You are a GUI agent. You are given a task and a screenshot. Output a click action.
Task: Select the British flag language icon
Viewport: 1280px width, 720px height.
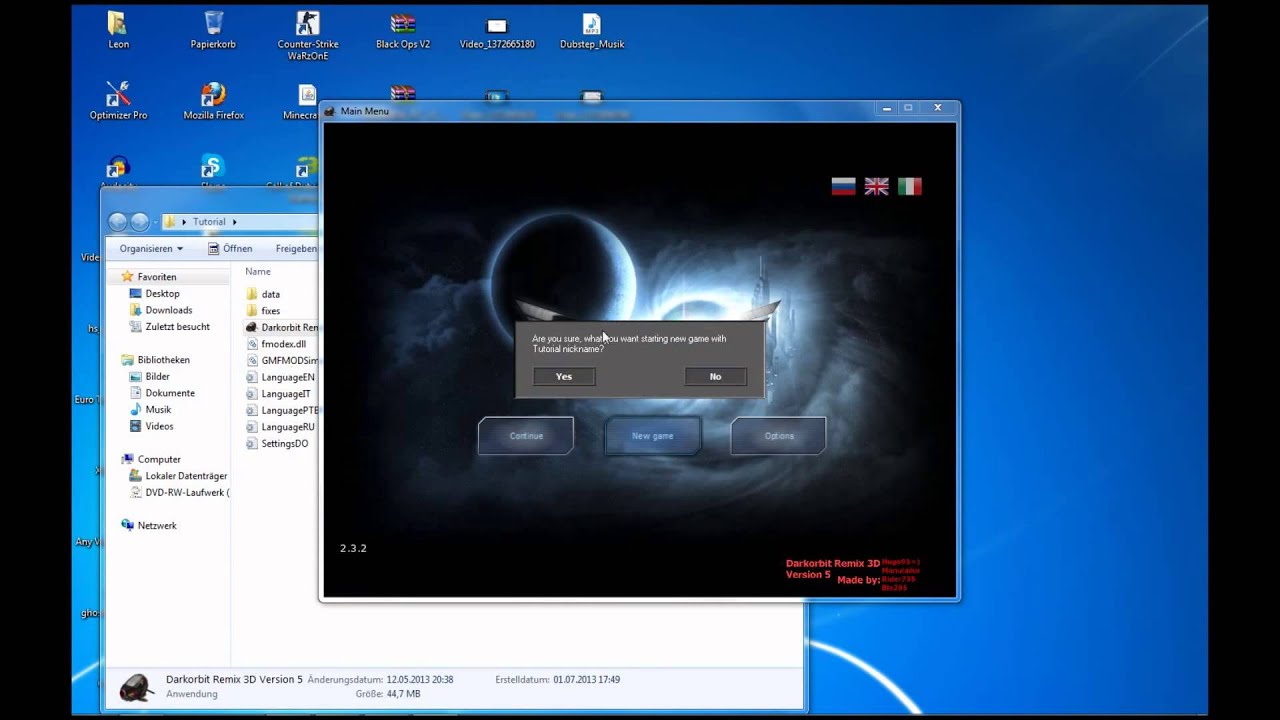coord(876,186)
